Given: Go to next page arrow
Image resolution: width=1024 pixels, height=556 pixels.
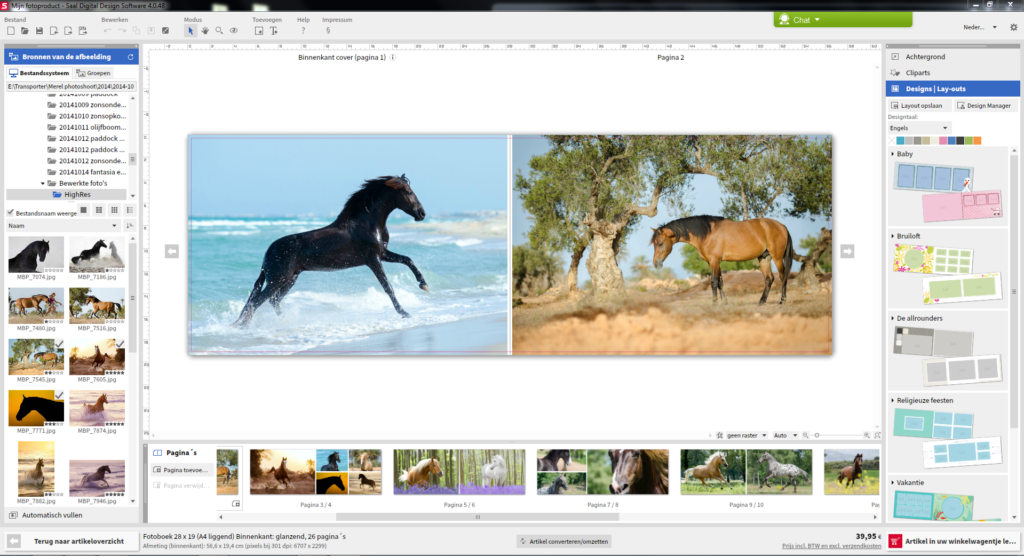Looking at the screenshot, I should tap(847, 252).
